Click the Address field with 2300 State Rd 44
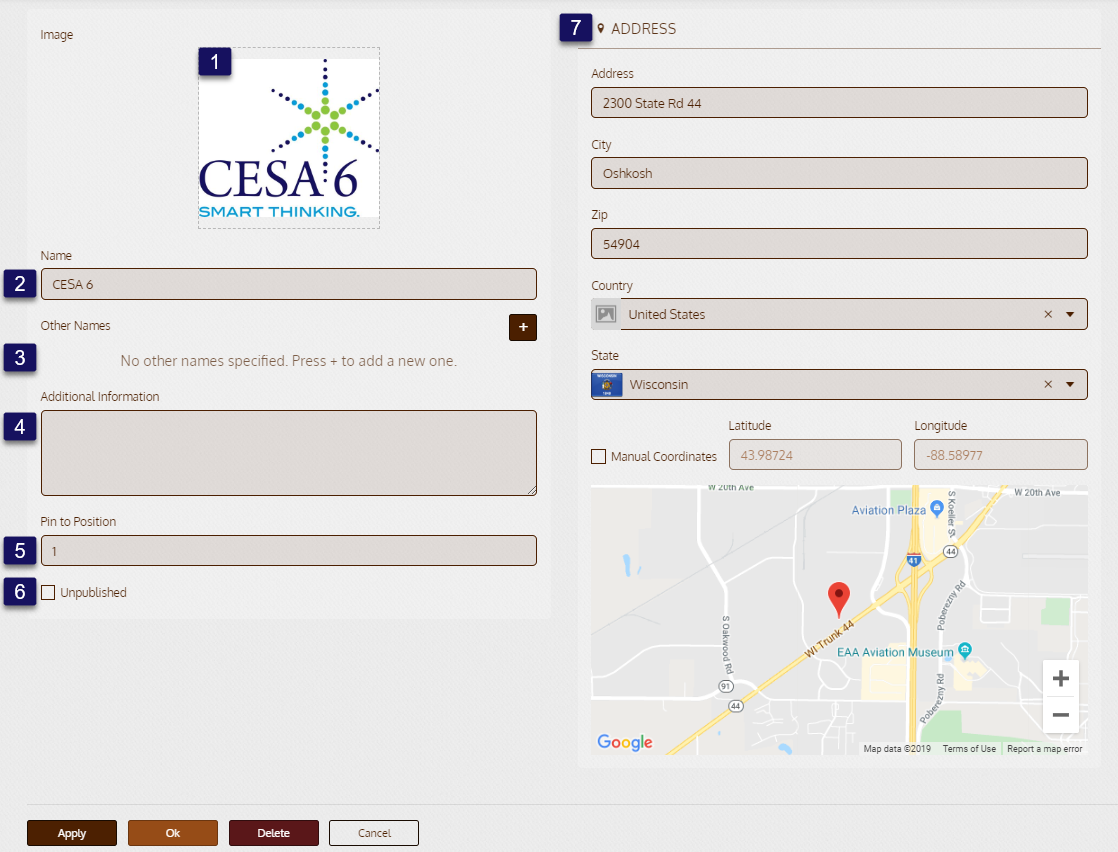 click(x=839, y=103)
